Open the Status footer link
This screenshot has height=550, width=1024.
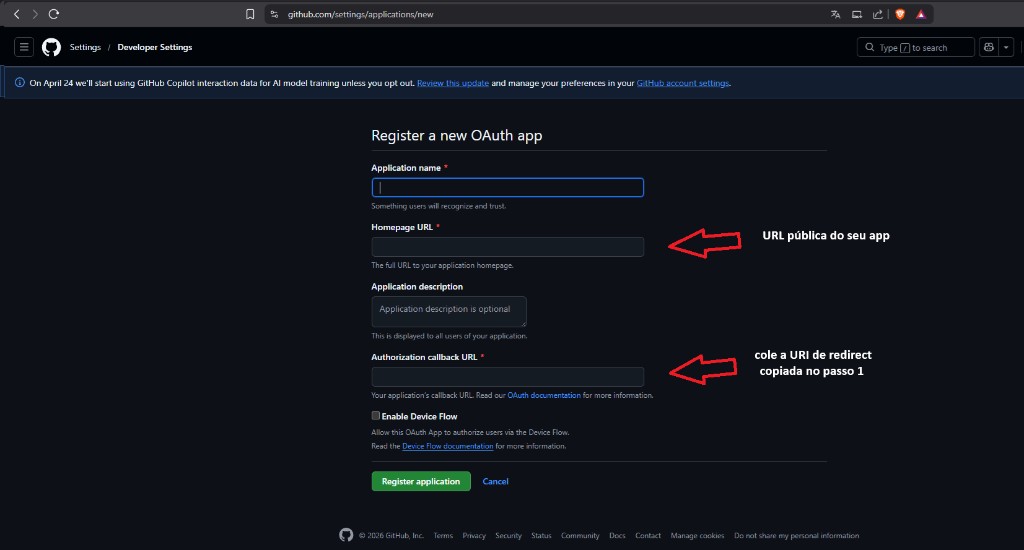pos(541,536)
